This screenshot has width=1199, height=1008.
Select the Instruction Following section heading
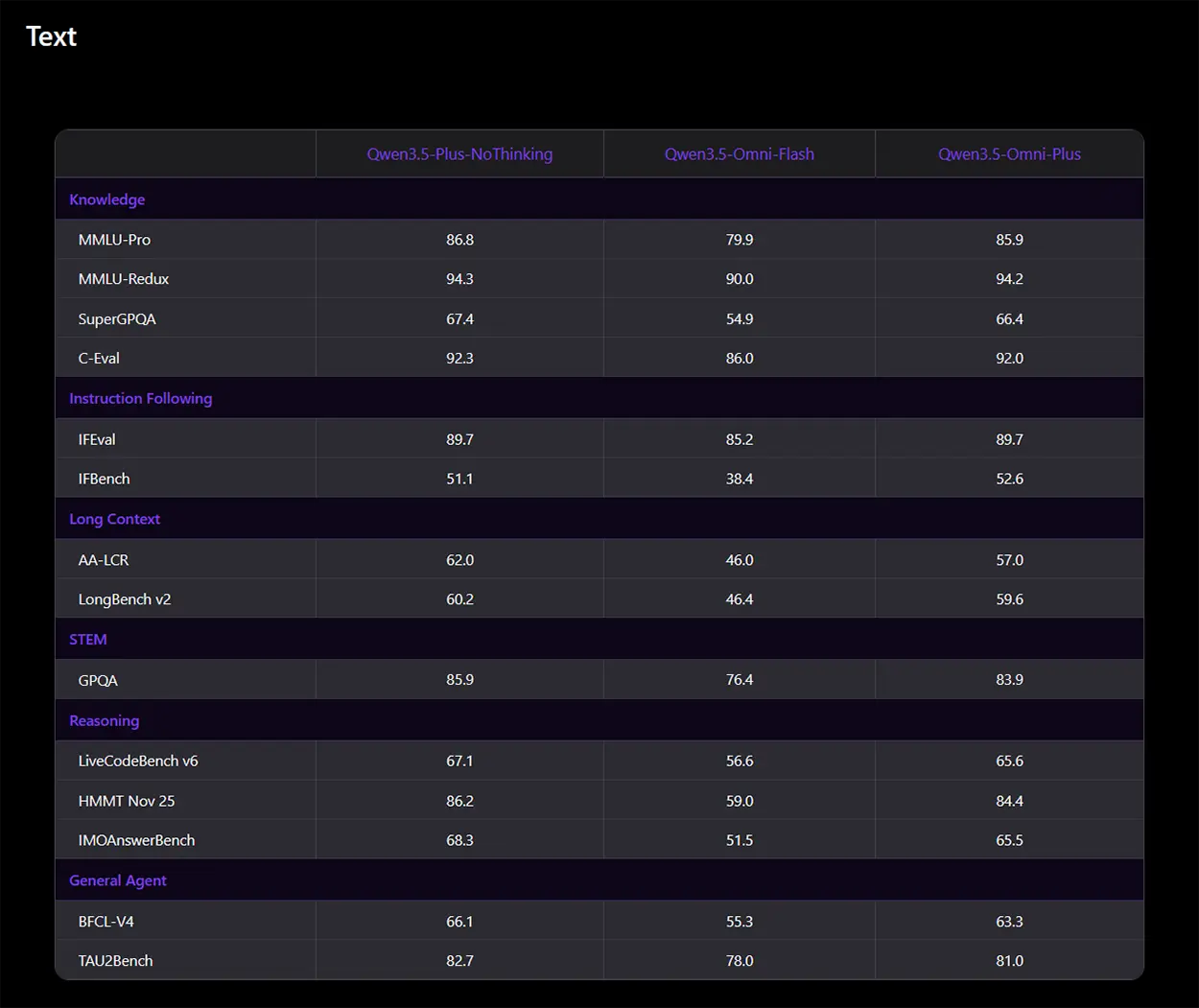point(140,398)
